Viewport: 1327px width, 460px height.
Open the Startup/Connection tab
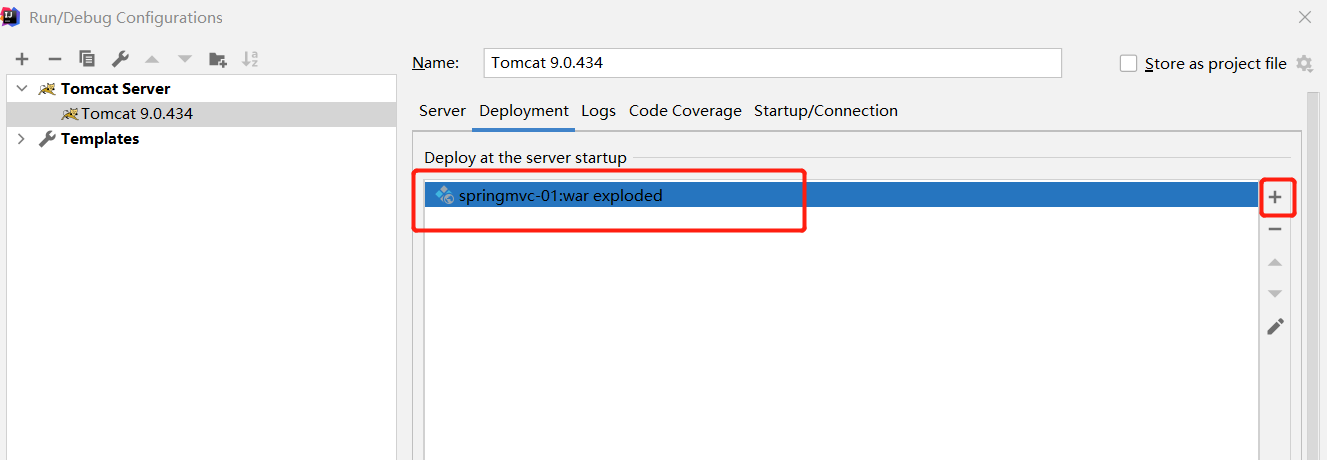click(x=826, y=110)
